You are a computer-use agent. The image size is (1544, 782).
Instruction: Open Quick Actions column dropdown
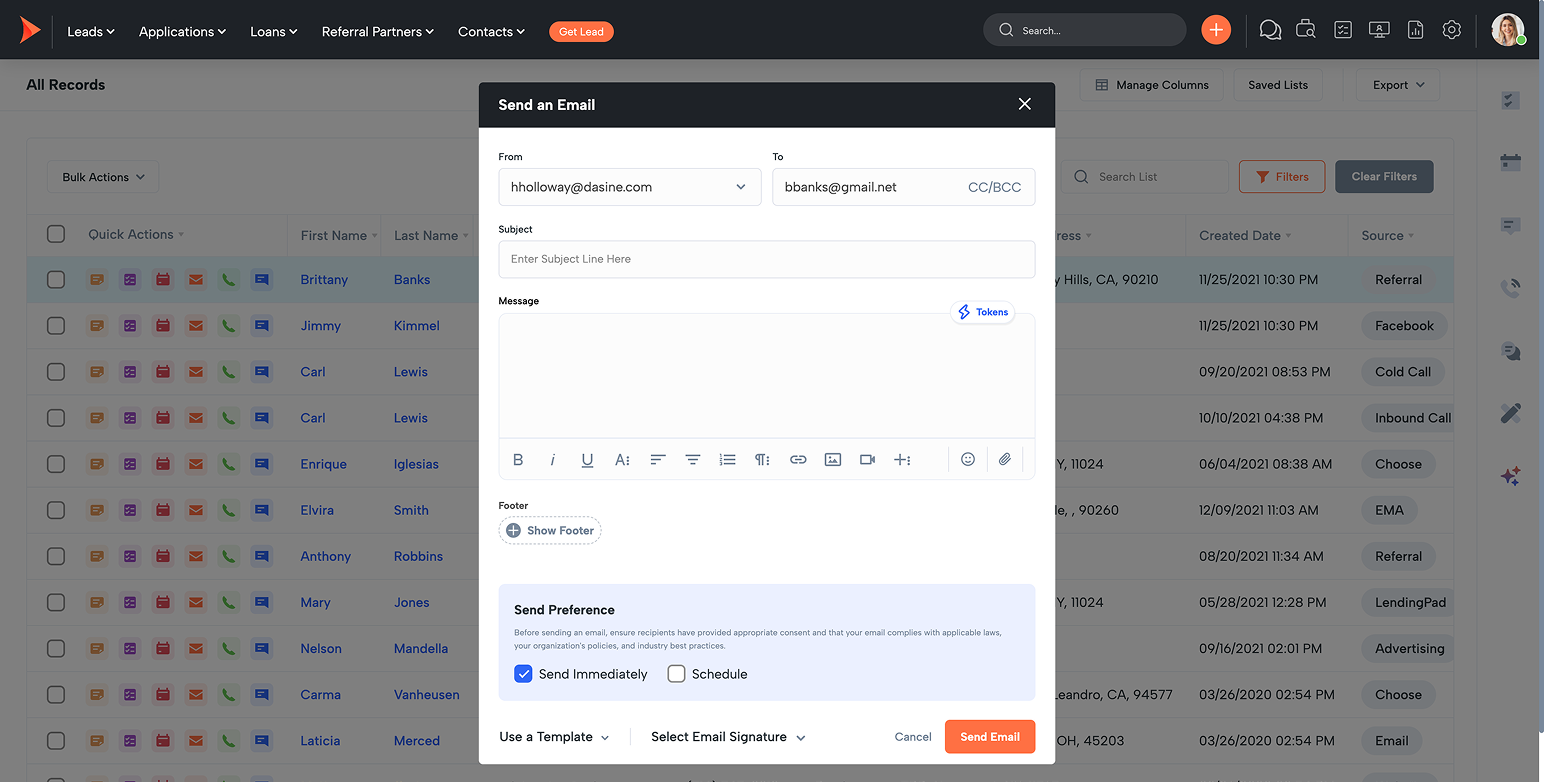click(x=182, y=235)
